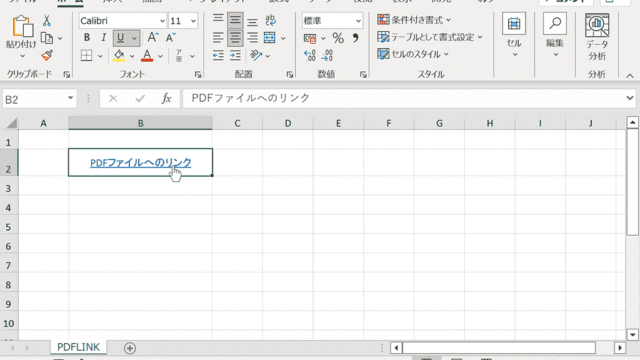Screen dimensions: 640x360
Task: Expand the formula bar
Action: pos(629,98)
